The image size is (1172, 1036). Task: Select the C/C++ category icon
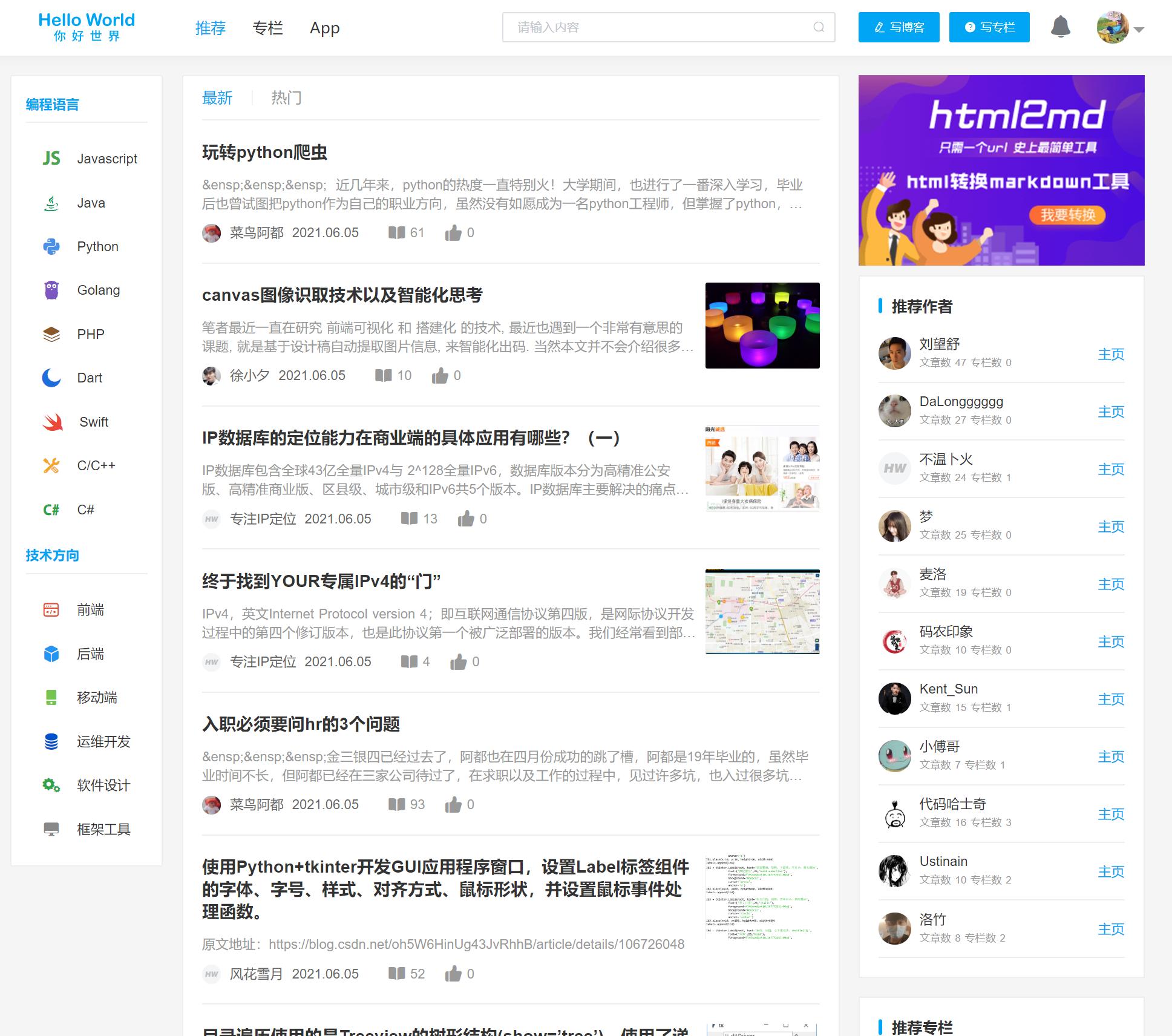point(51,465)
